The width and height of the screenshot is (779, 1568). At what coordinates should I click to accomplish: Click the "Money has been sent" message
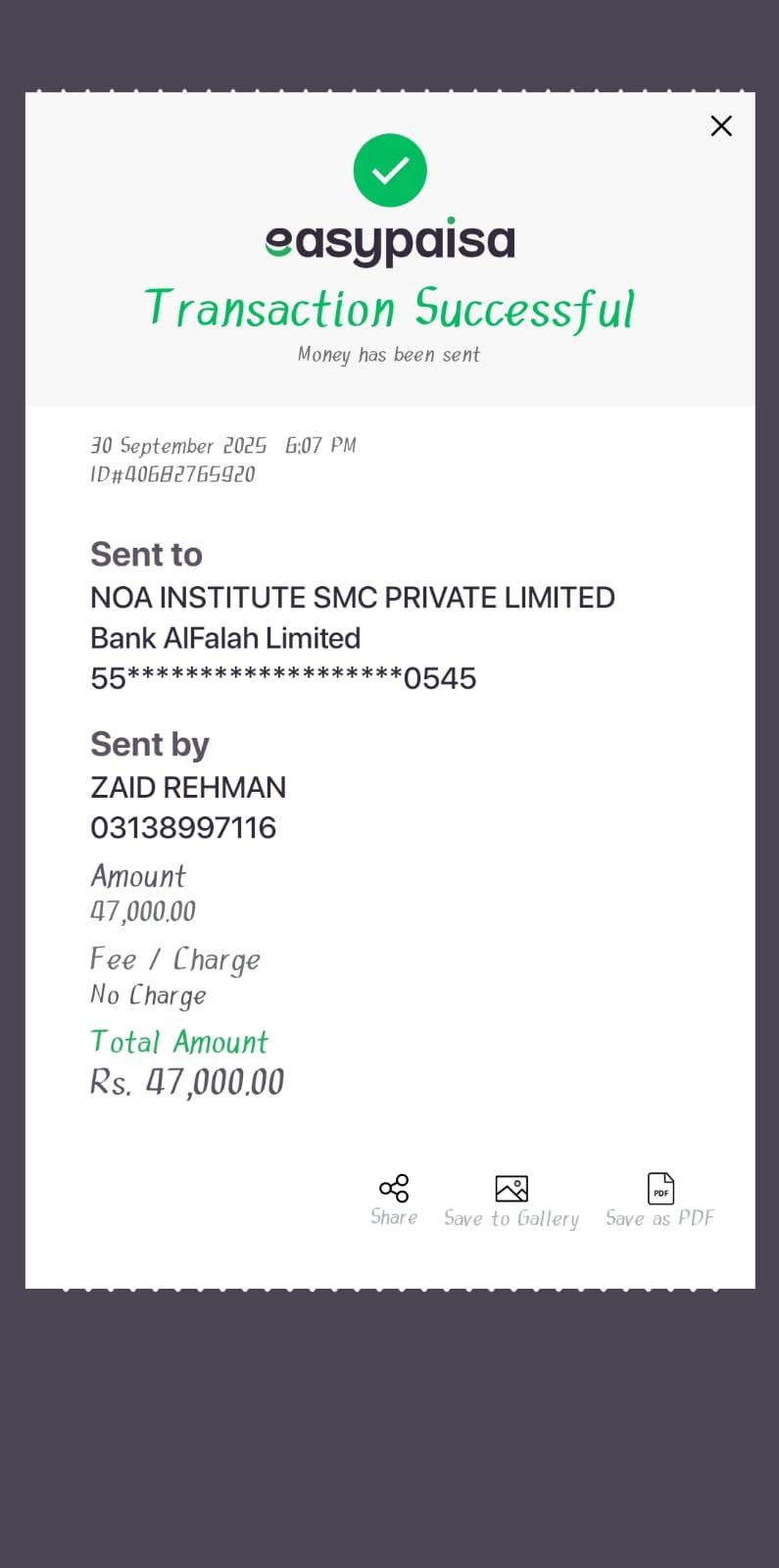pyautogui.click(x=389, y=355)
